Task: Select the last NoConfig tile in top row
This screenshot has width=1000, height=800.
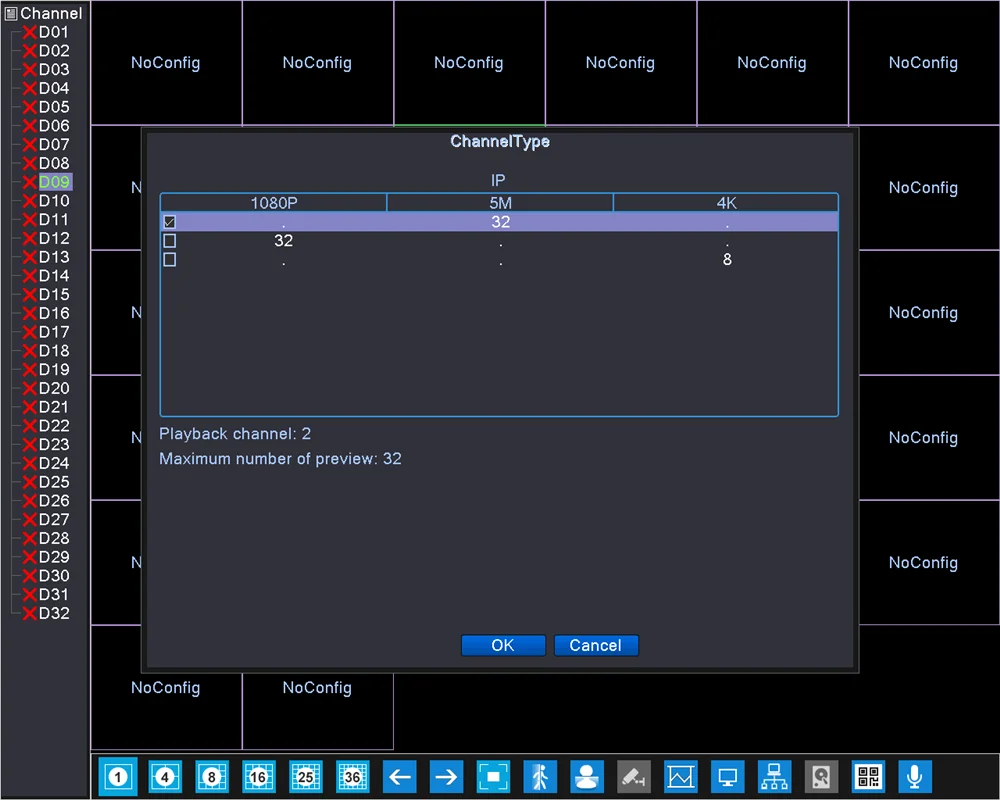Action: 923,63
